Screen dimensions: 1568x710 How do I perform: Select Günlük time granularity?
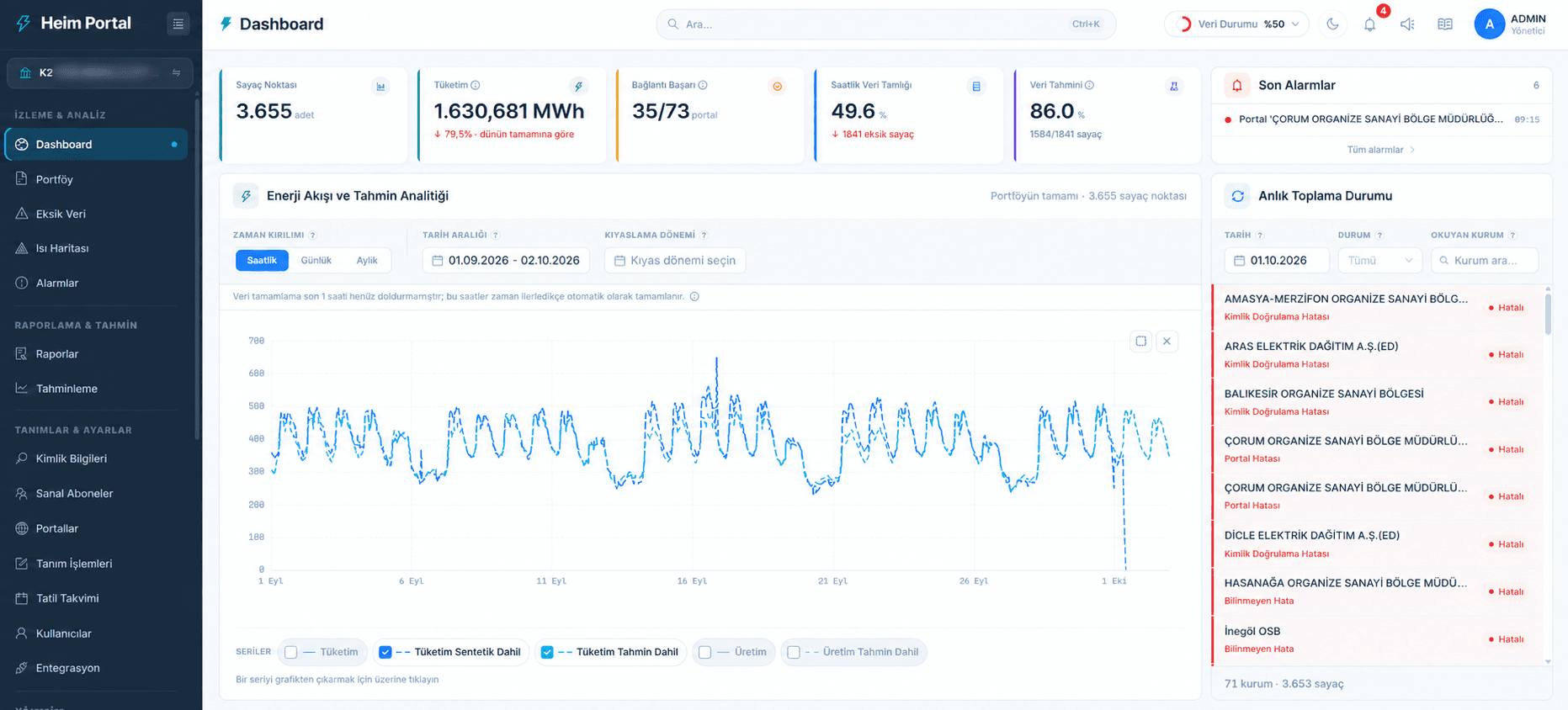(316, 261)
